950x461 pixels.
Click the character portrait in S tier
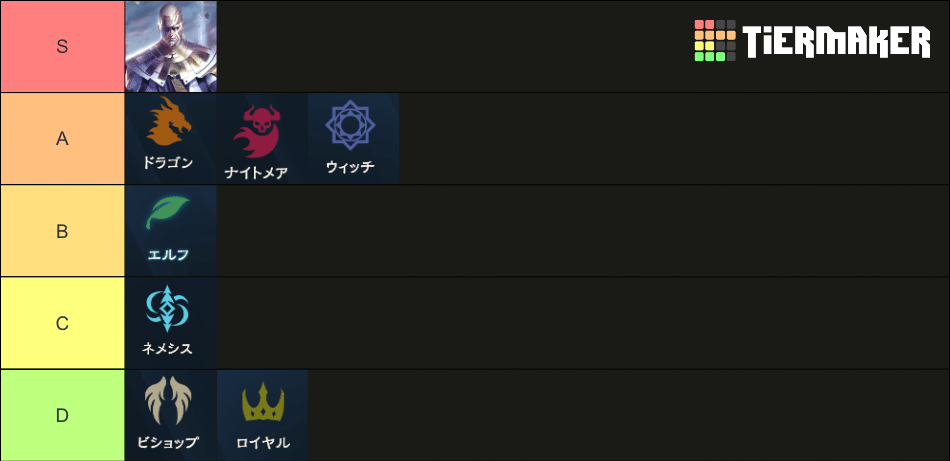pos(170,46)
